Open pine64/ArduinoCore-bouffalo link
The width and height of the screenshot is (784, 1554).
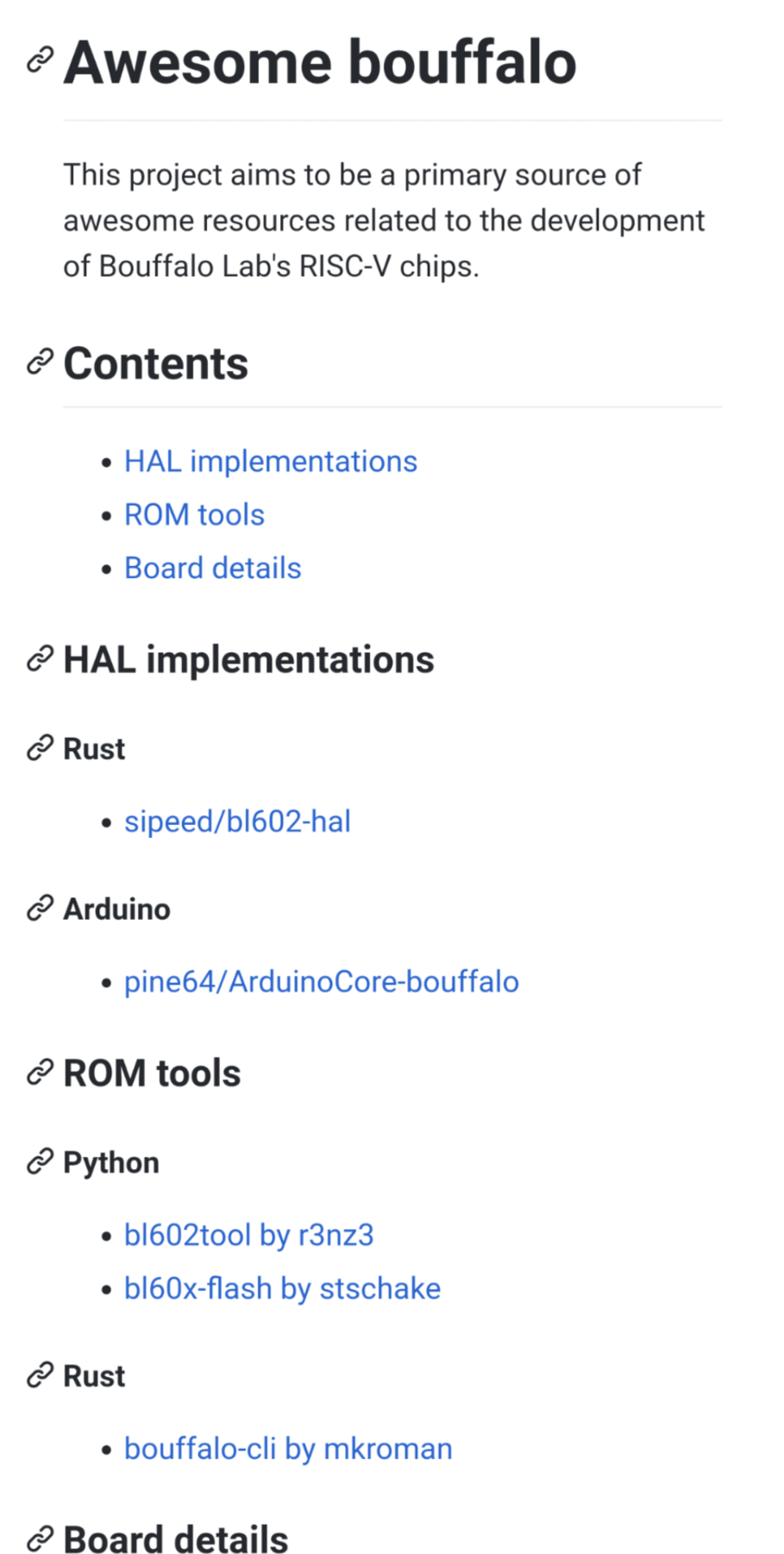click(321, 982)
